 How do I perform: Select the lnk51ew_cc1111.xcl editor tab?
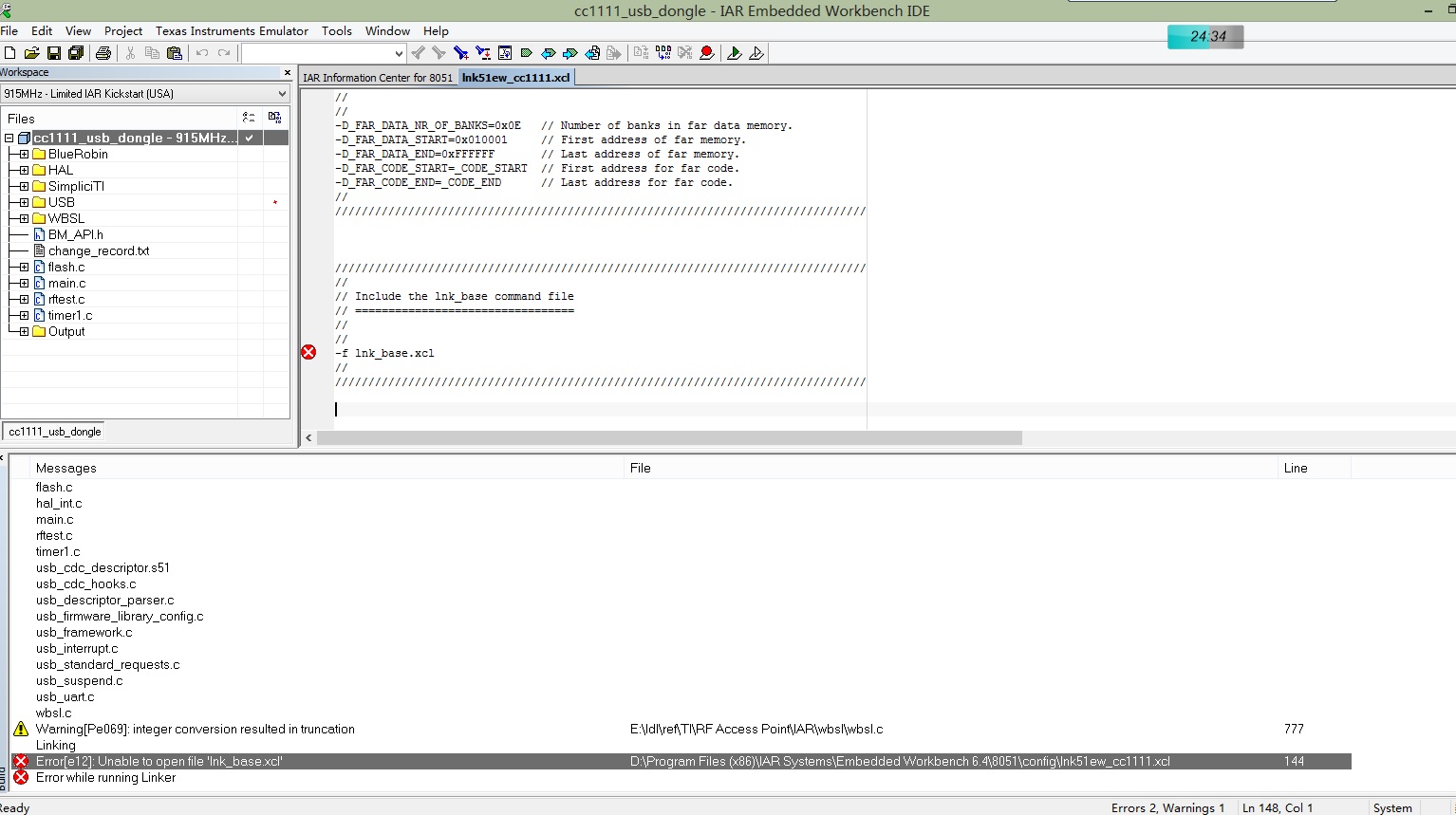516,78
